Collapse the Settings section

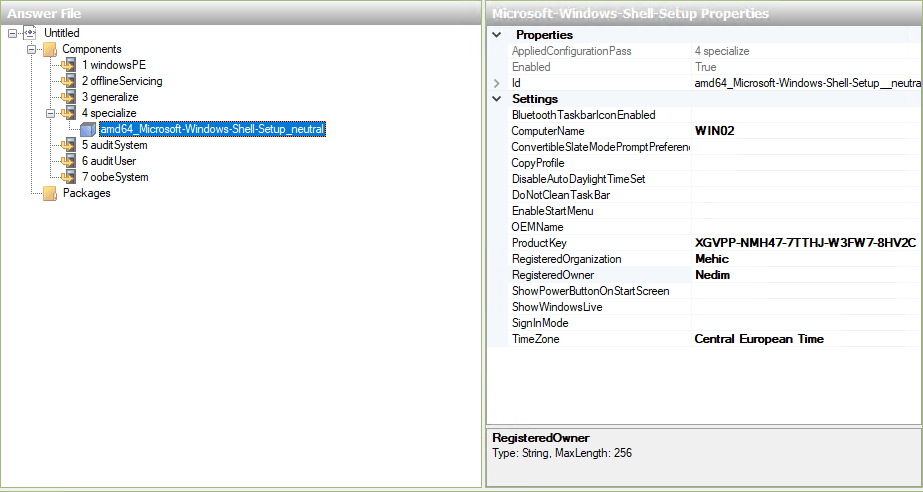497,99
